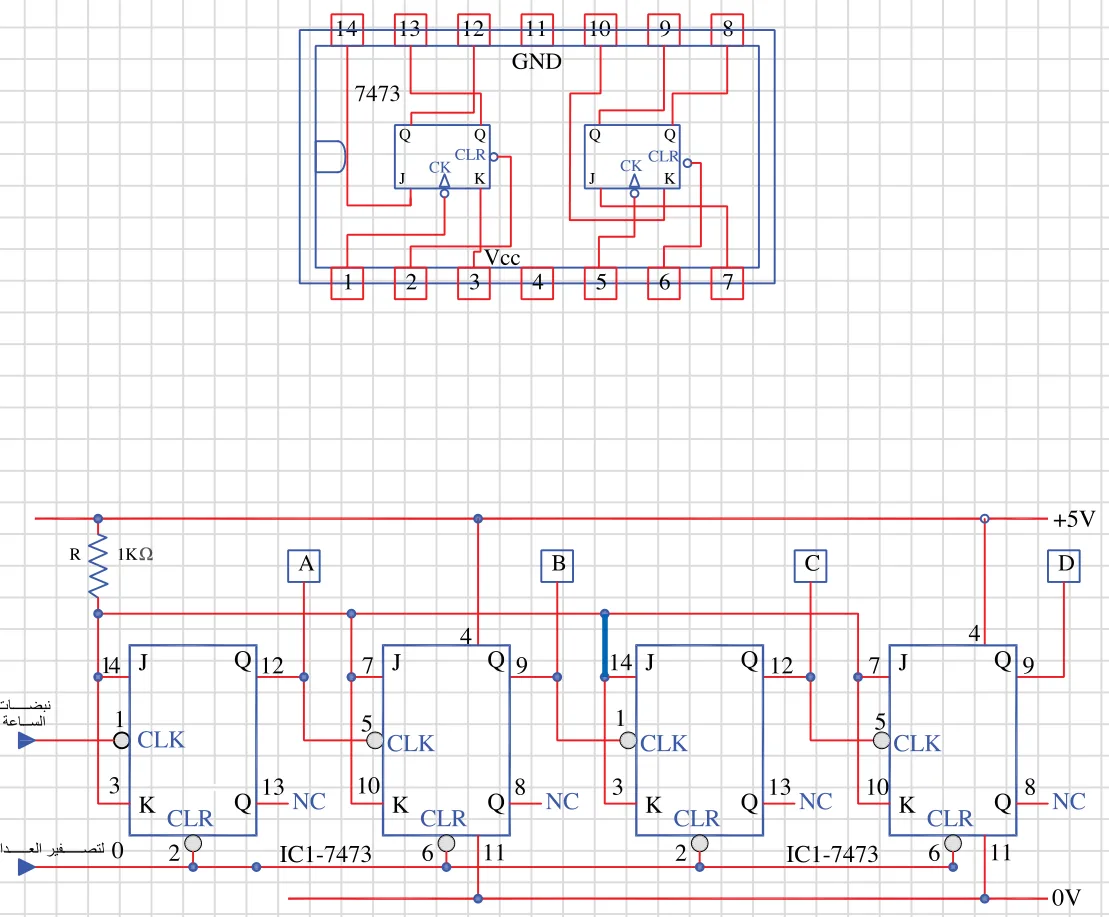
Task: Click red pin box 10 on the 7473 pinout
Action: coord(600,30)
